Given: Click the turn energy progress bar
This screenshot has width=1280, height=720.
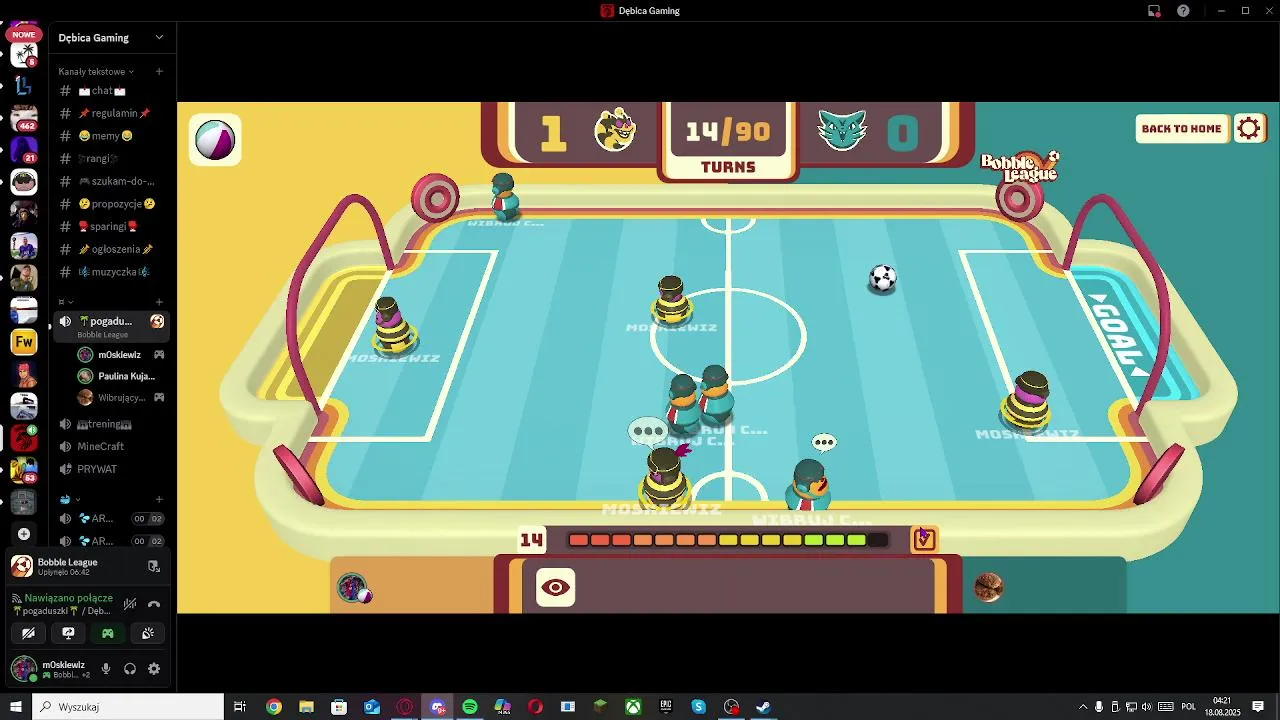Looking at the screenshot, I should [727, 540].
